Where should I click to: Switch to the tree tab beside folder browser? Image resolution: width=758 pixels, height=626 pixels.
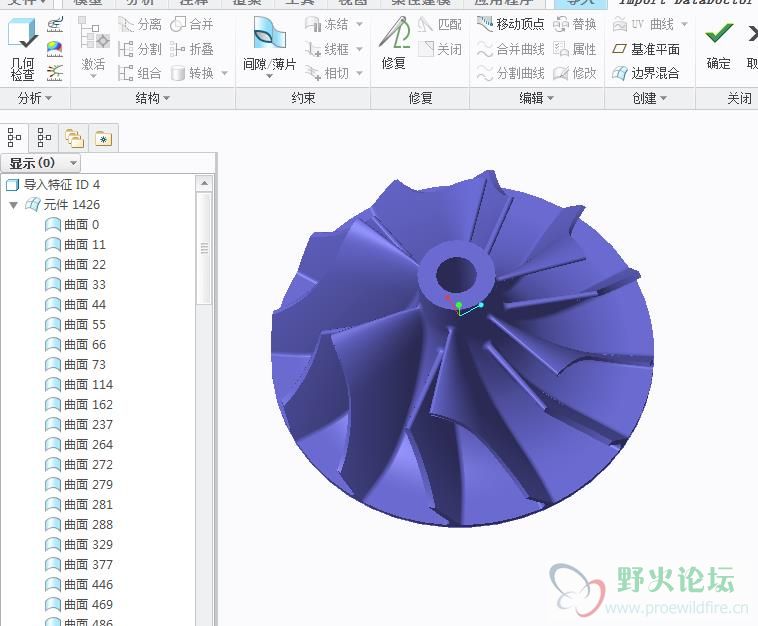pos(44,138)
